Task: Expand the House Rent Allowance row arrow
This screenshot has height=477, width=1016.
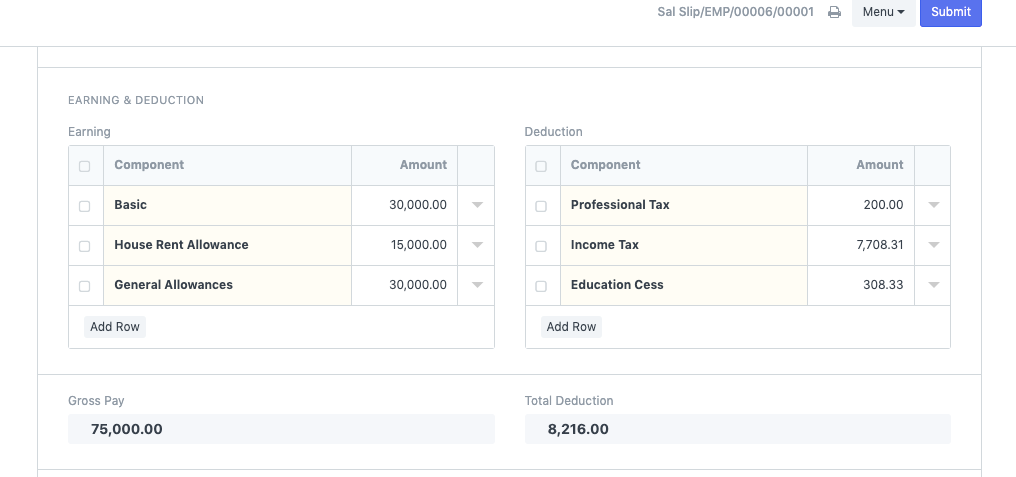Action: coord(476,245)
